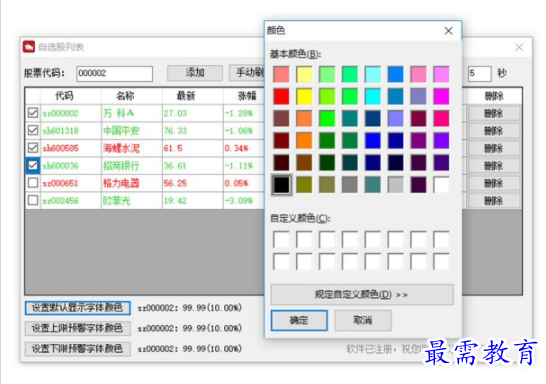Image resolution: width=546 pixels, height=384 pixels.
Task: Click 设置下限预警字体颜色 button
Action: pos(78,349)
